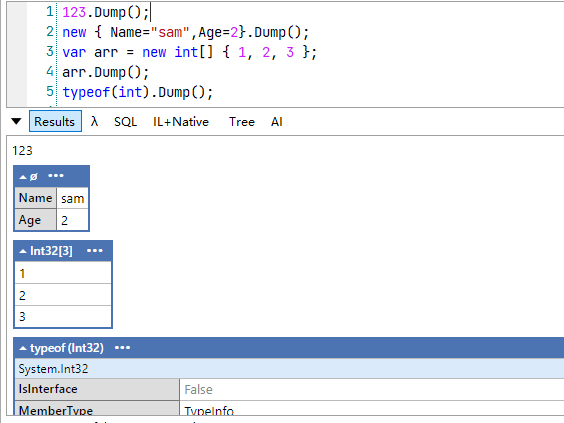Click 'arr.Dump();' on line 4

coord(106,72)
